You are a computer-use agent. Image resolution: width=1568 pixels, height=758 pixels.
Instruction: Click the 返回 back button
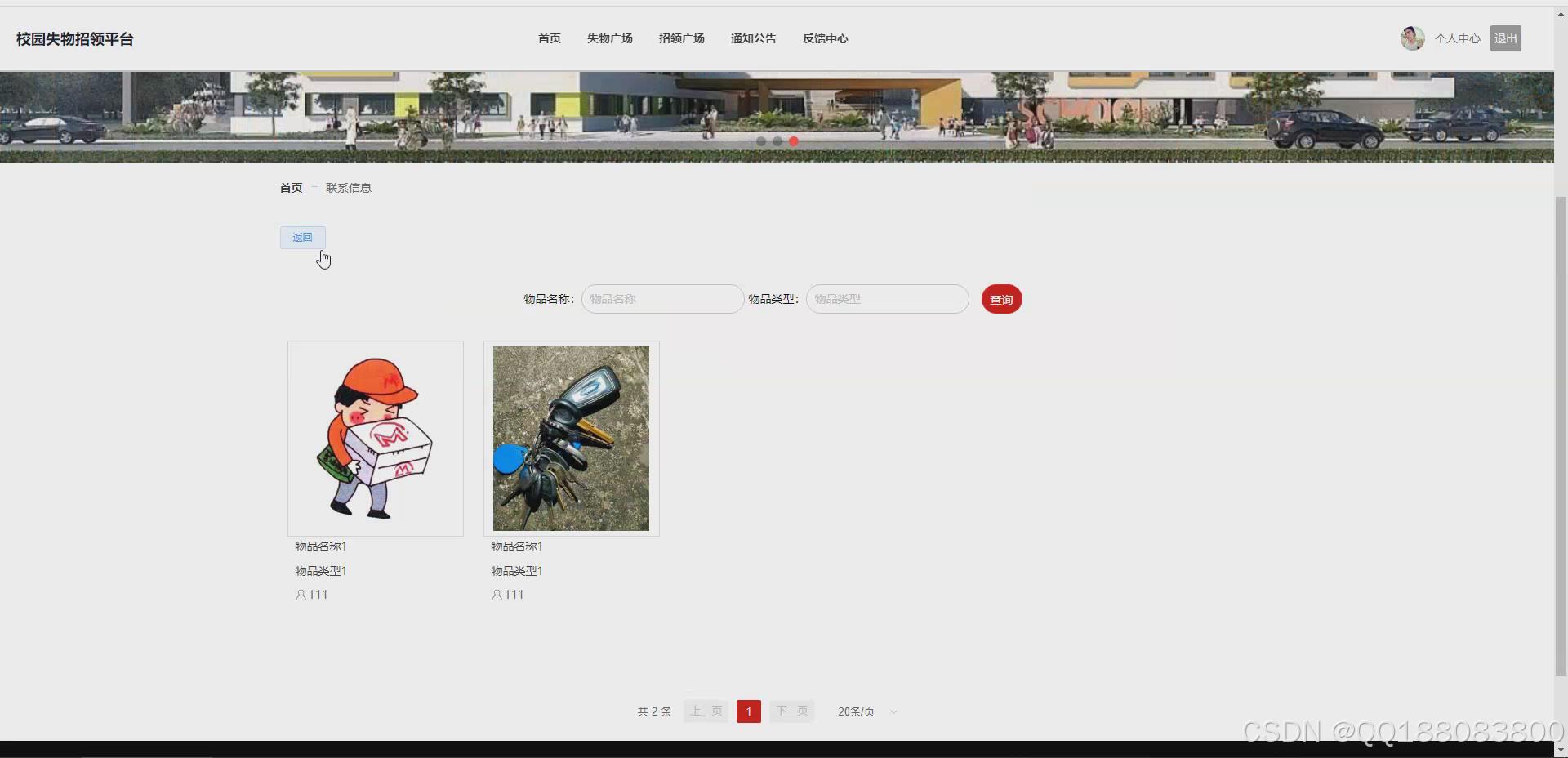coord(302,237)
